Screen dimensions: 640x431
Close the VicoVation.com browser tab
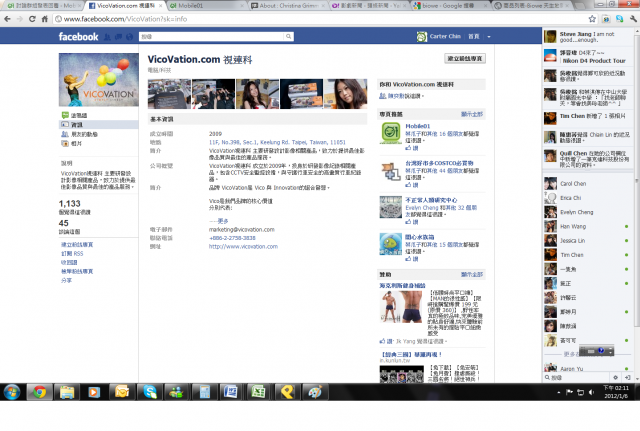point(160,6)
